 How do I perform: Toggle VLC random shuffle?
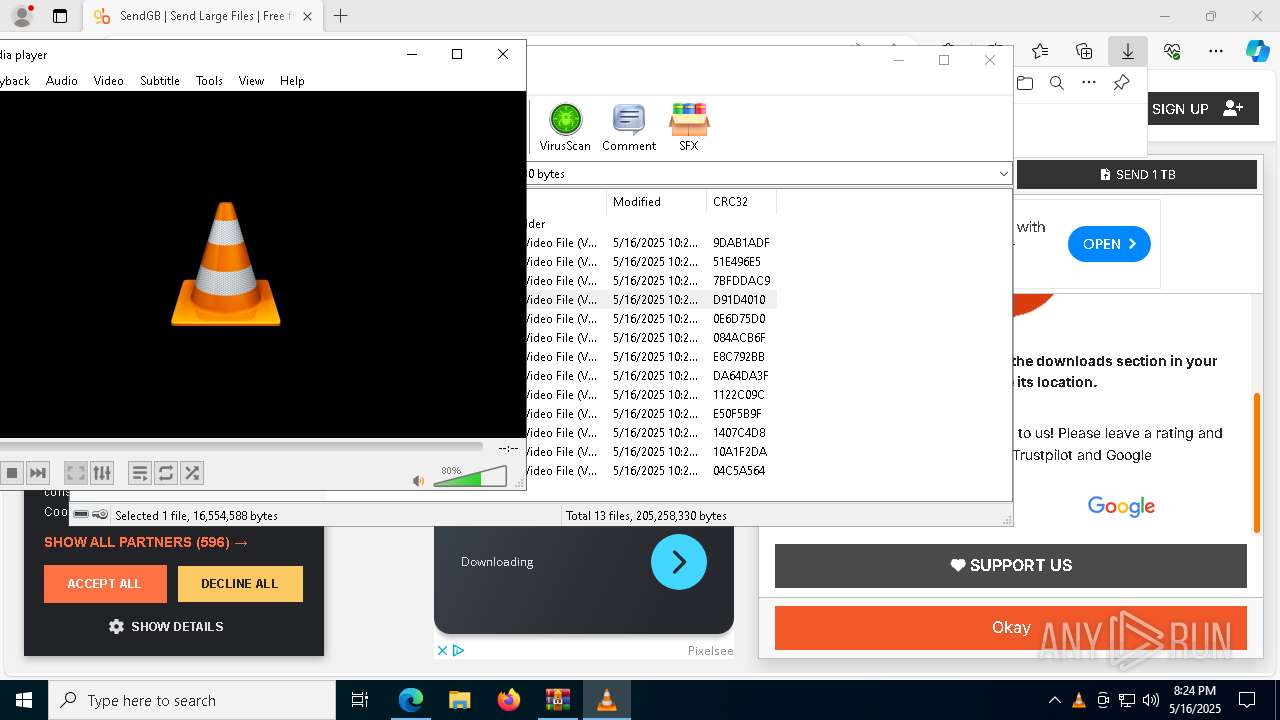point(192,473)
